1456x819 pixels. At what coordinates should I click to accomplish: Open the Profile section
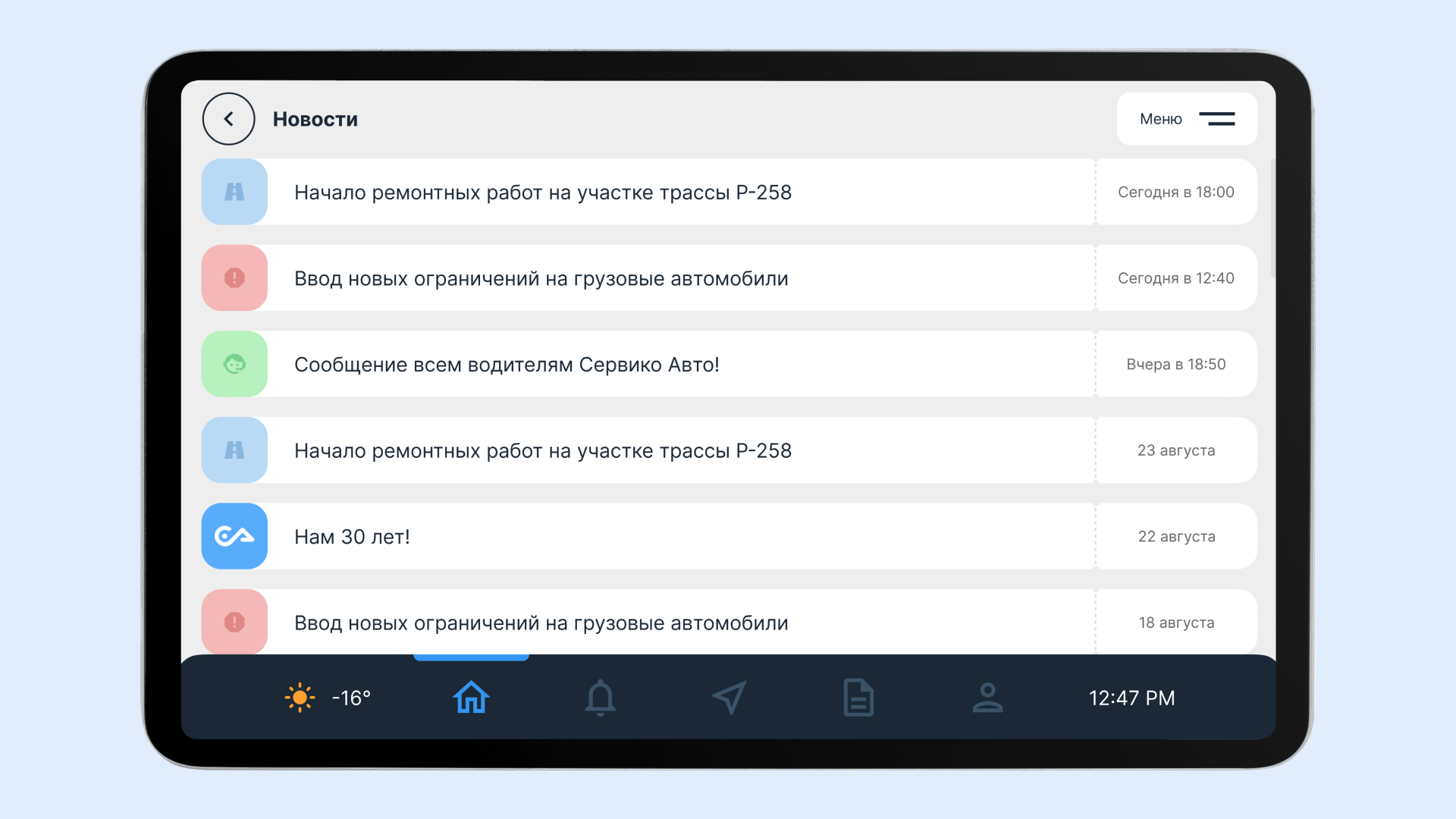987,697
